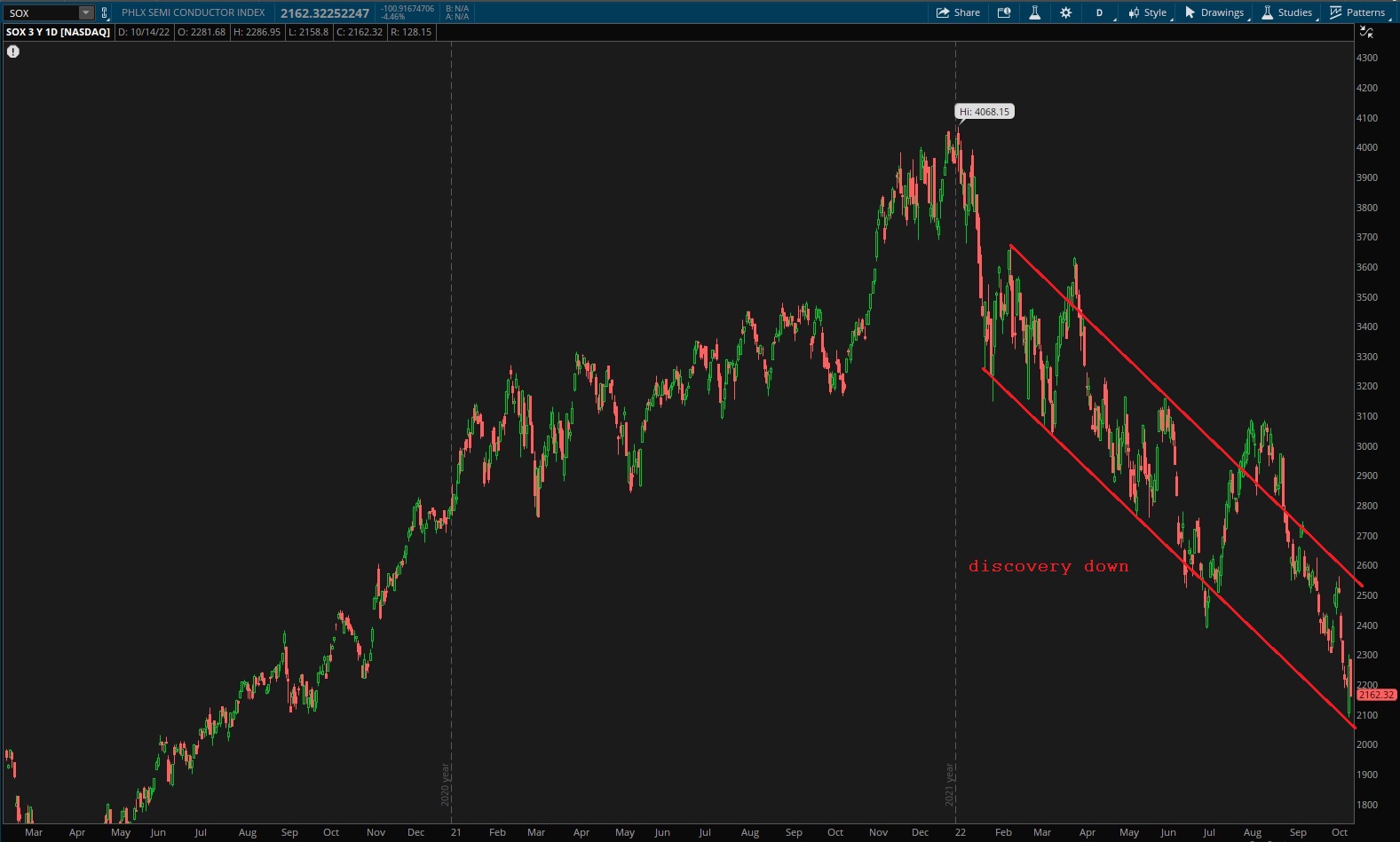
Task: Click the 4300 price axis label
Action: (1367, 58)
